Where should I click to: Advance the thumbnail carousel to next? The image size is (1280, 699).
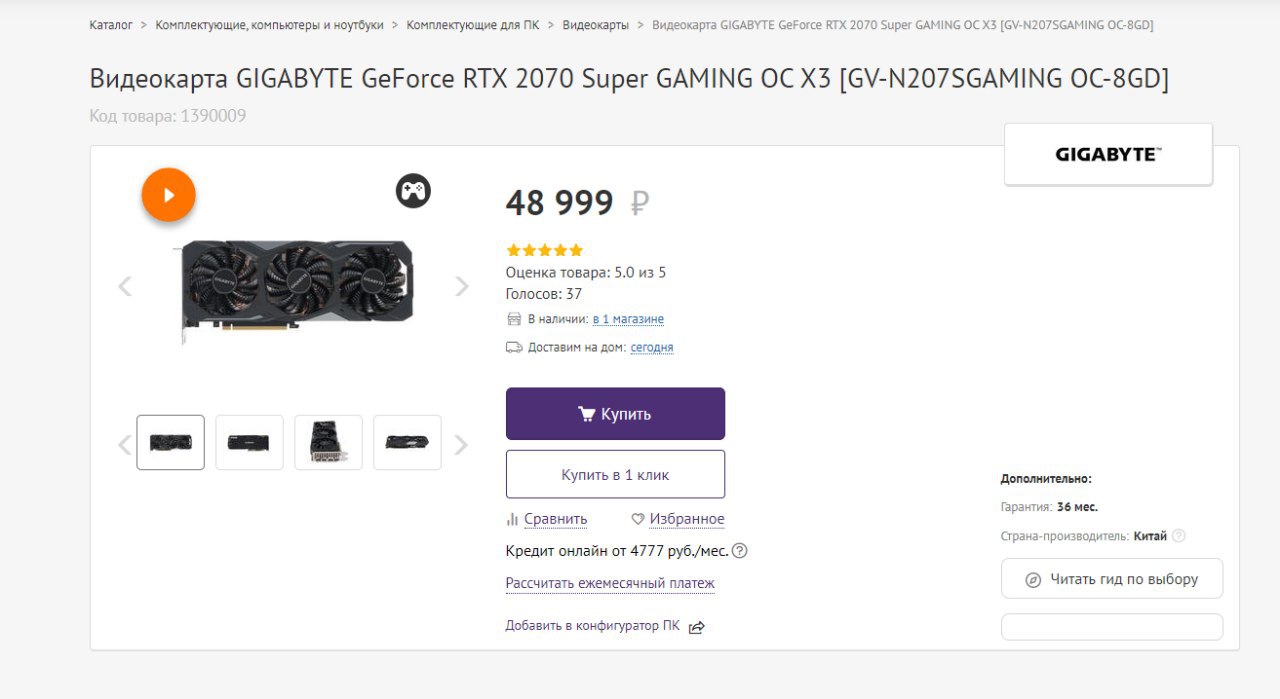[x=461, y=445]
